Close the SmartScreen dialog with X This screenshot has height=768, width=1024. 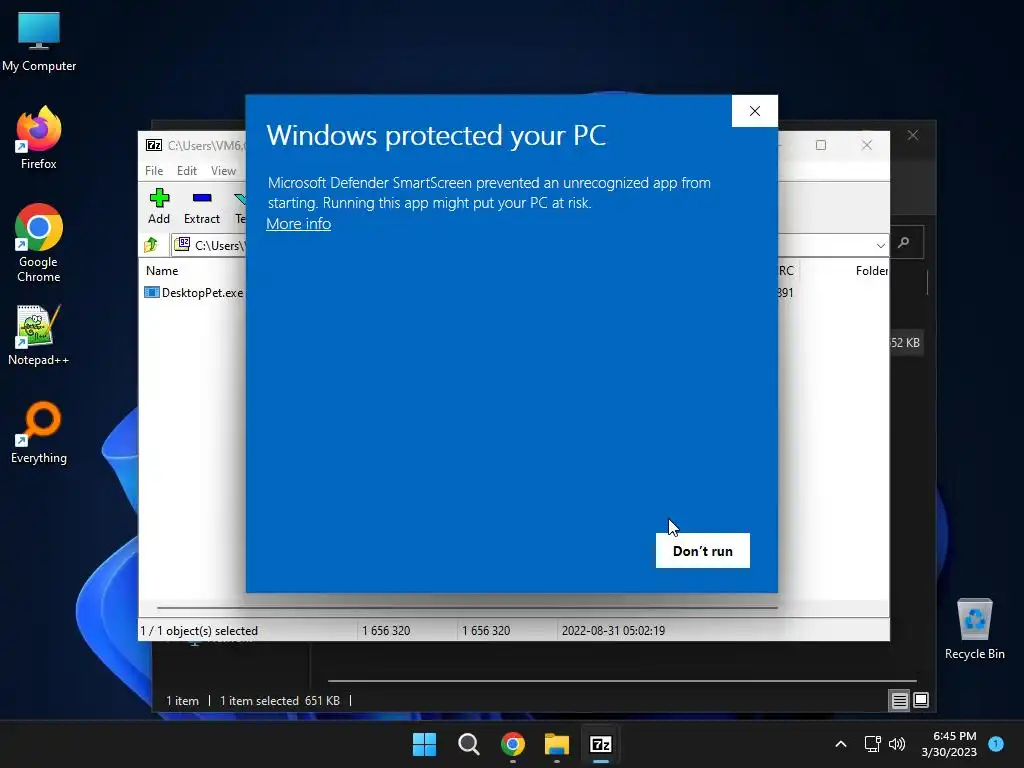point(755,111)
